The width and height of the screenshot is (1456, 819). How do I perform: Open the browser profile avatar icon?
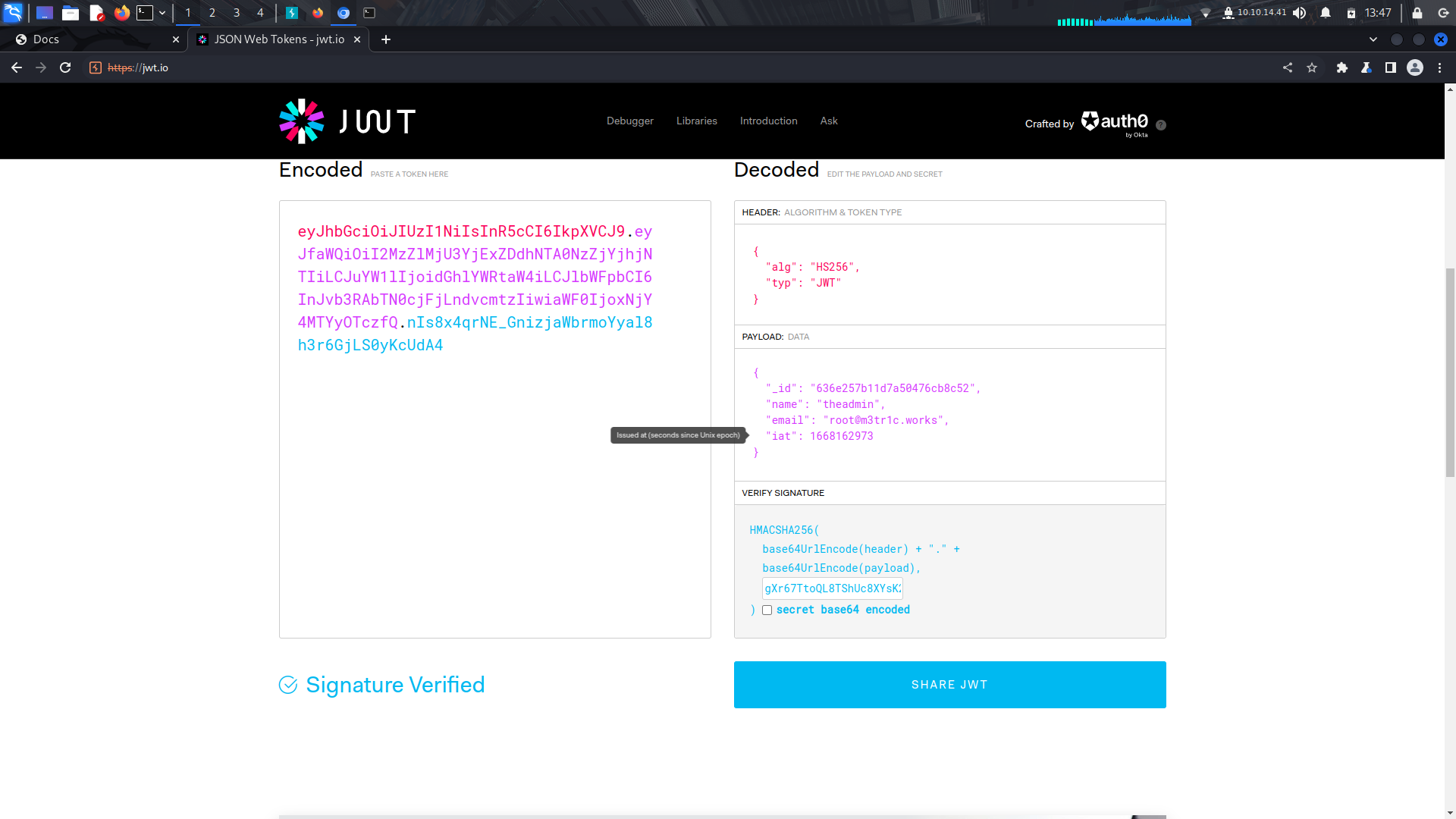tap(1415, 67)
